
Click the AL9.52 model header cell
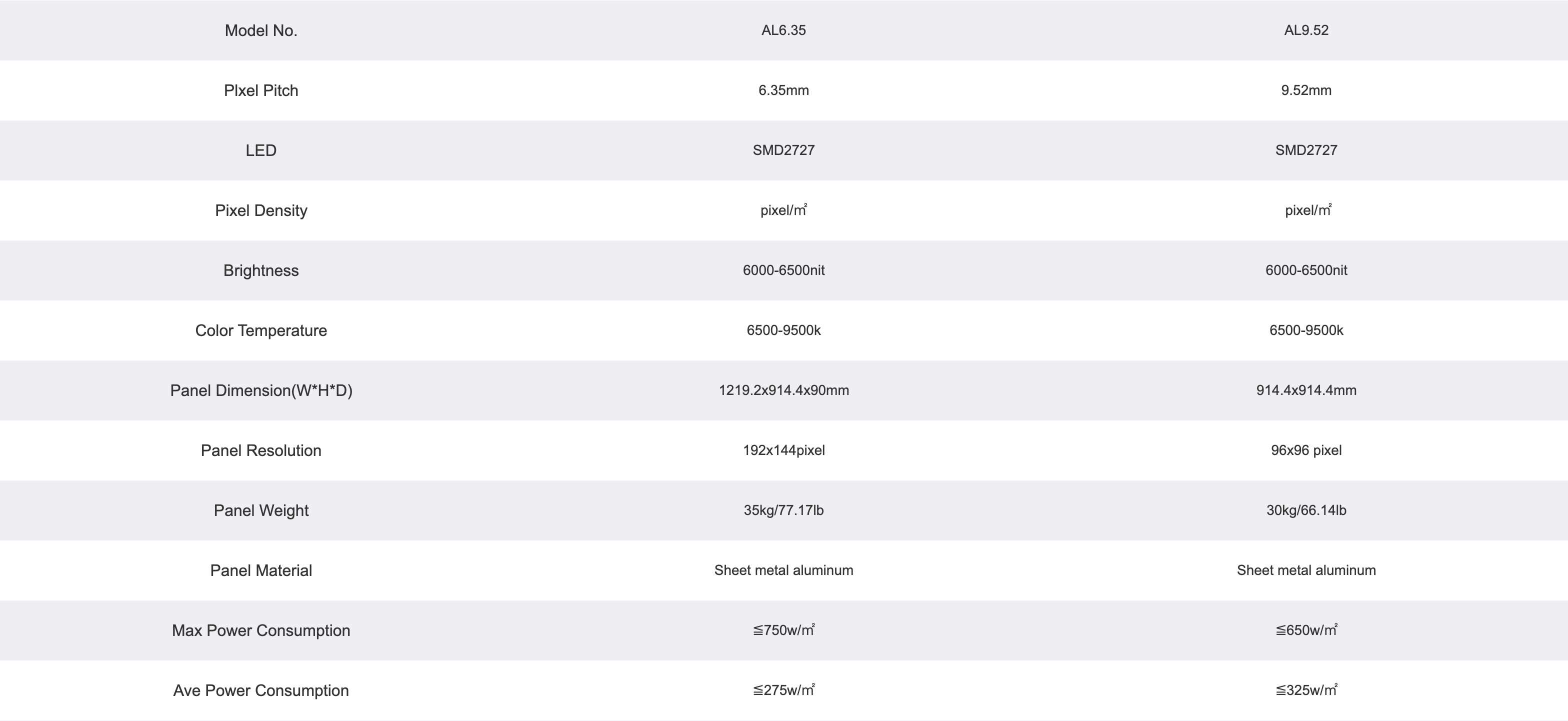point(1306,30)
